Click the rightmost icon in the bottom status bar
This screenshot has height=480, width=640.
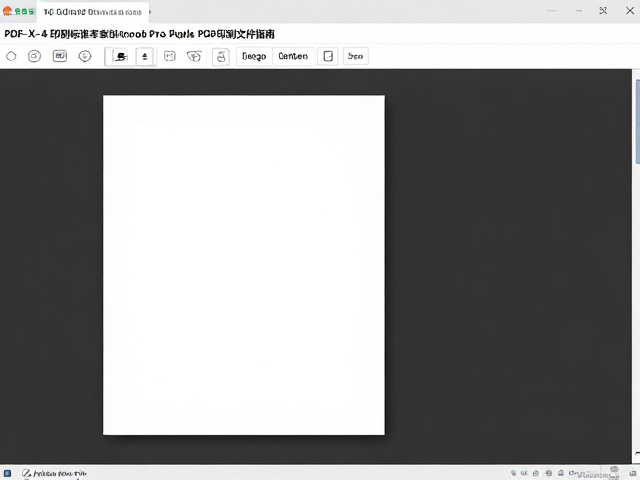coord(633,473)
